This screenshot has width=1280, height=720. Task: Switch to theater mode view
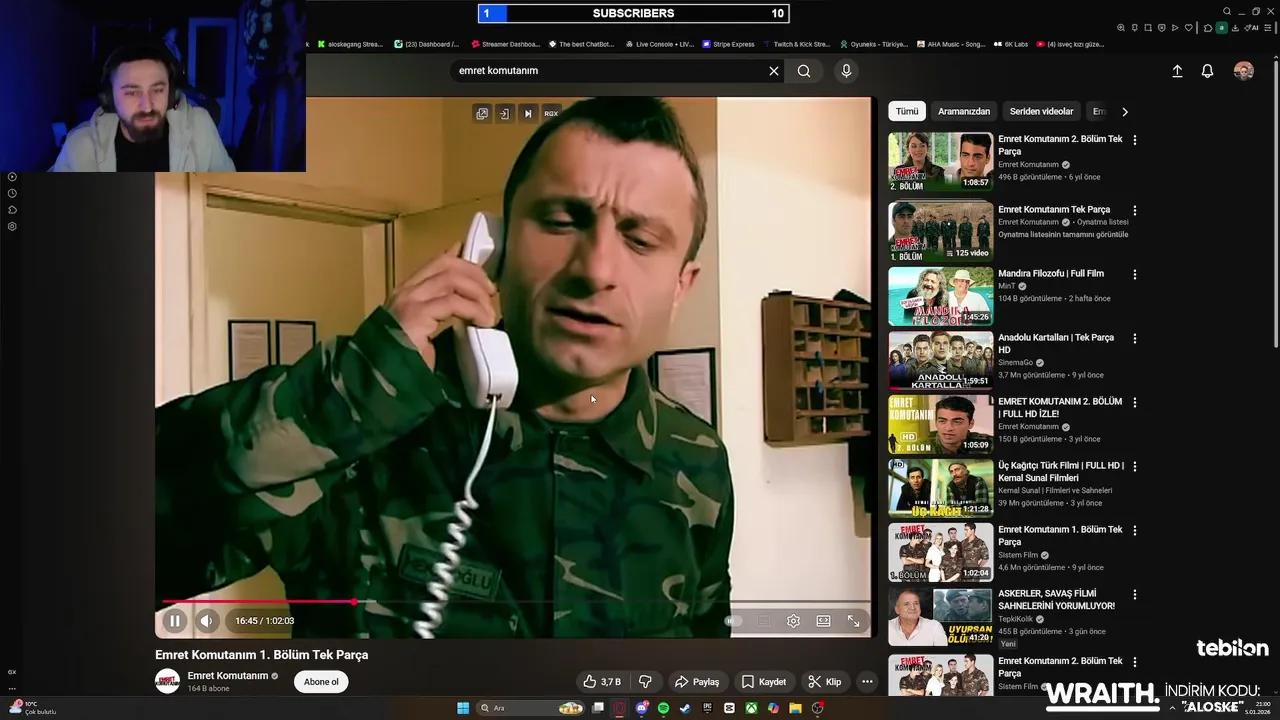point(823,621)
